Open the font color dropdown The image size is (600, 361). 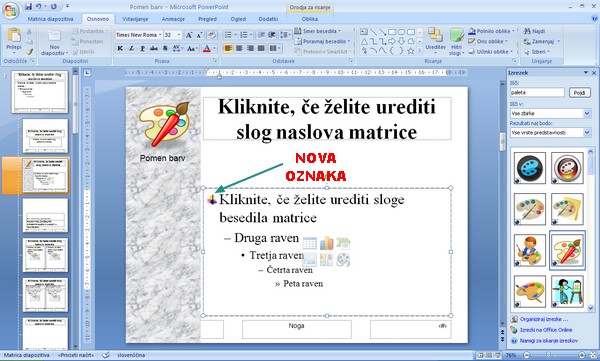coord(214,49)
